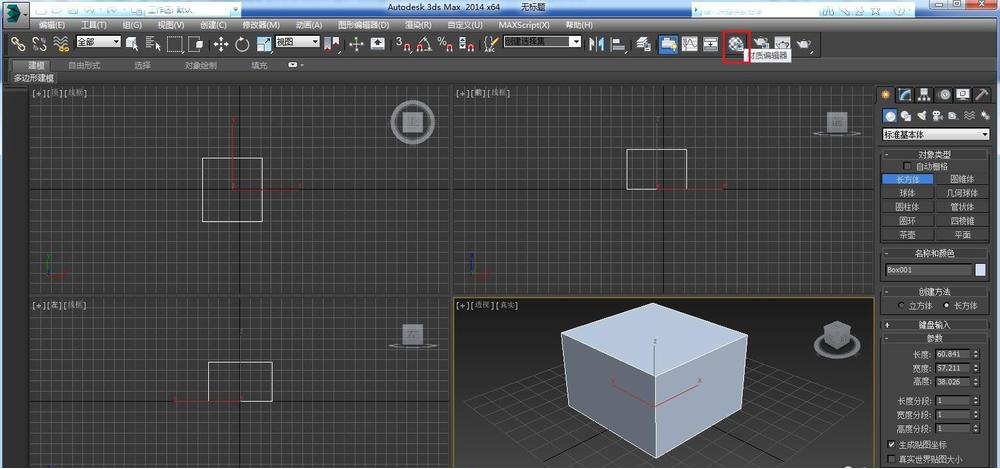The height and width of the screenshot is (469, 1000).
Task: Open the 全部 selection filter dropdown
Action: (98, 42)
